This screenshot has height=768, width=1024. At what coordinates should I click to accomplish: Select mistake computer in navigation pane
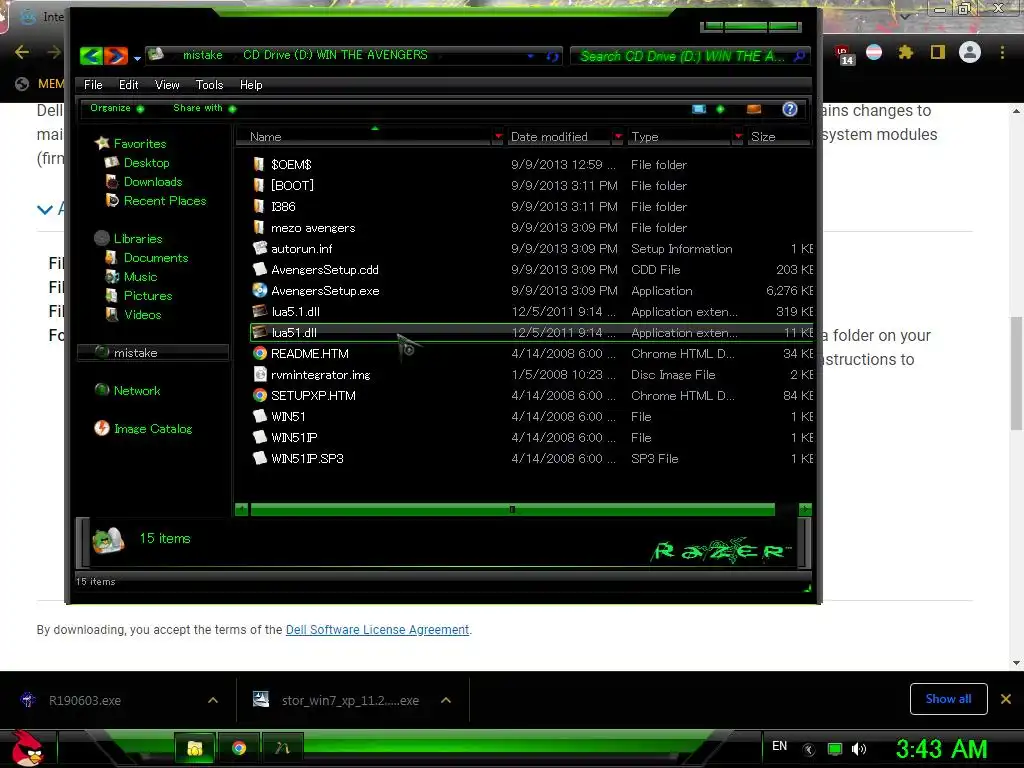(x=153, y=353)
